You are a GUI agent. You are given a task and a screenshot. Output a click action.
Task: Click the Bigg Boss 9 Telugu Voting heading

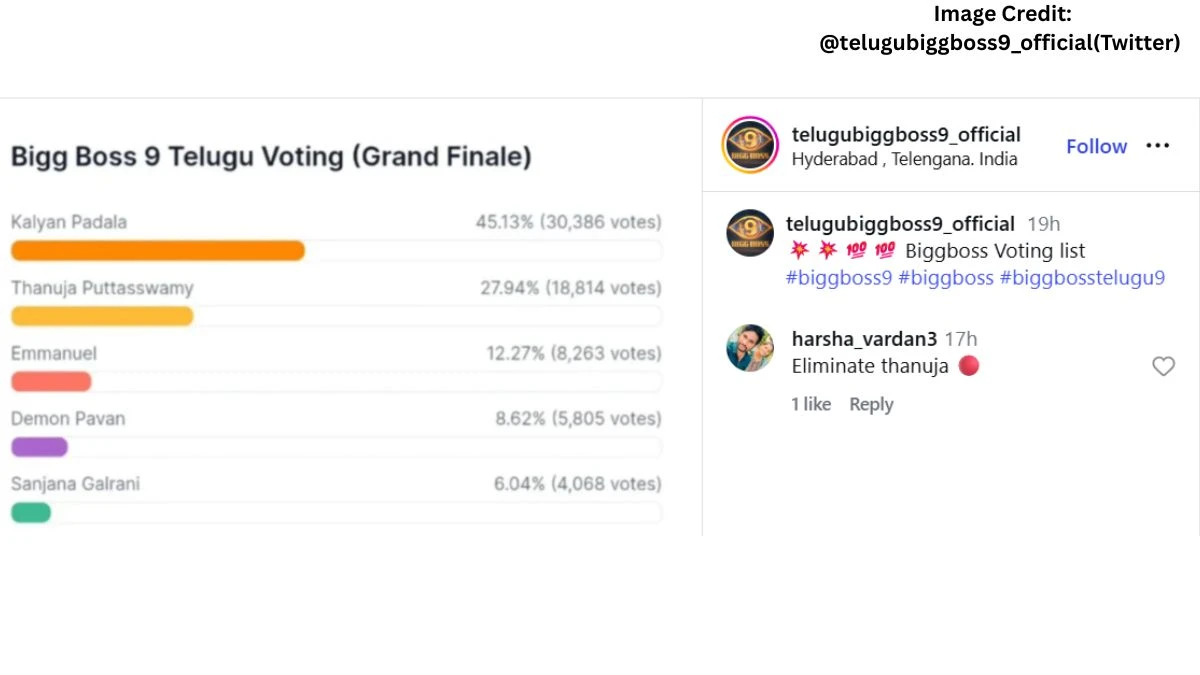coord(271,157)
